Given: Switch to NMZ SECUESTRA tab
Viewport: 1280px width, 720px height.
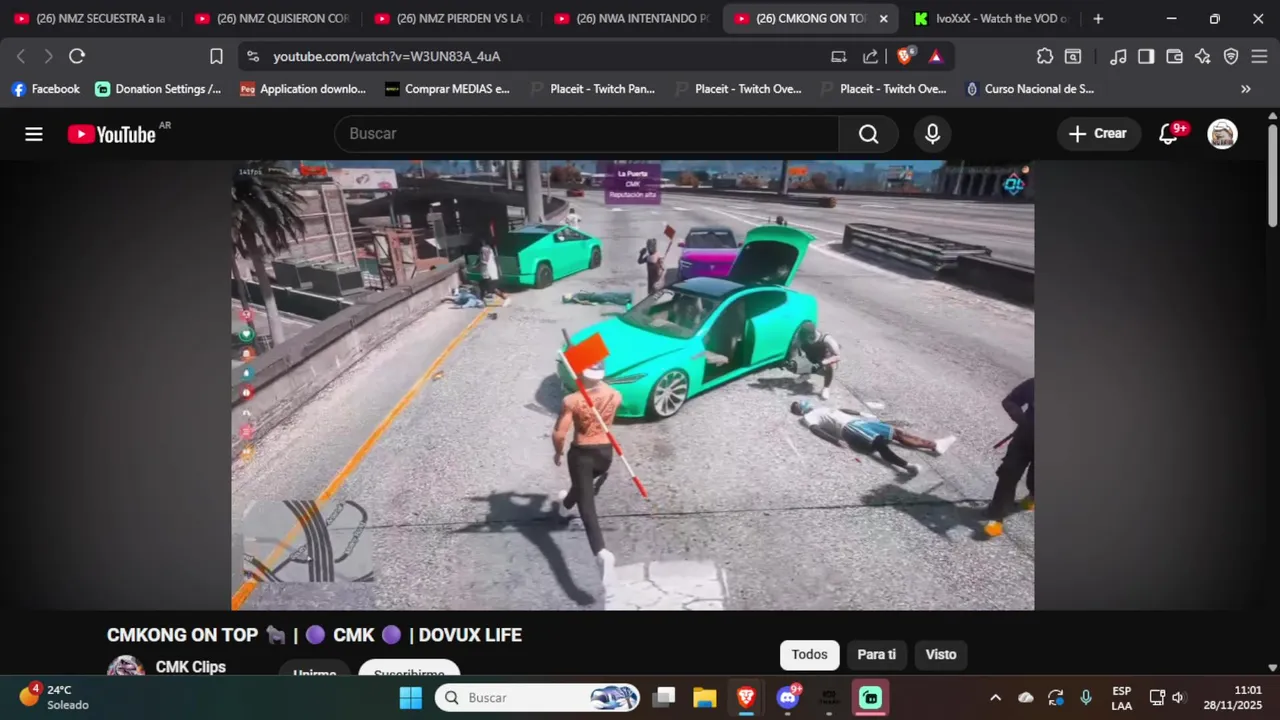Looking at the screenshot, I should point(92,18).
